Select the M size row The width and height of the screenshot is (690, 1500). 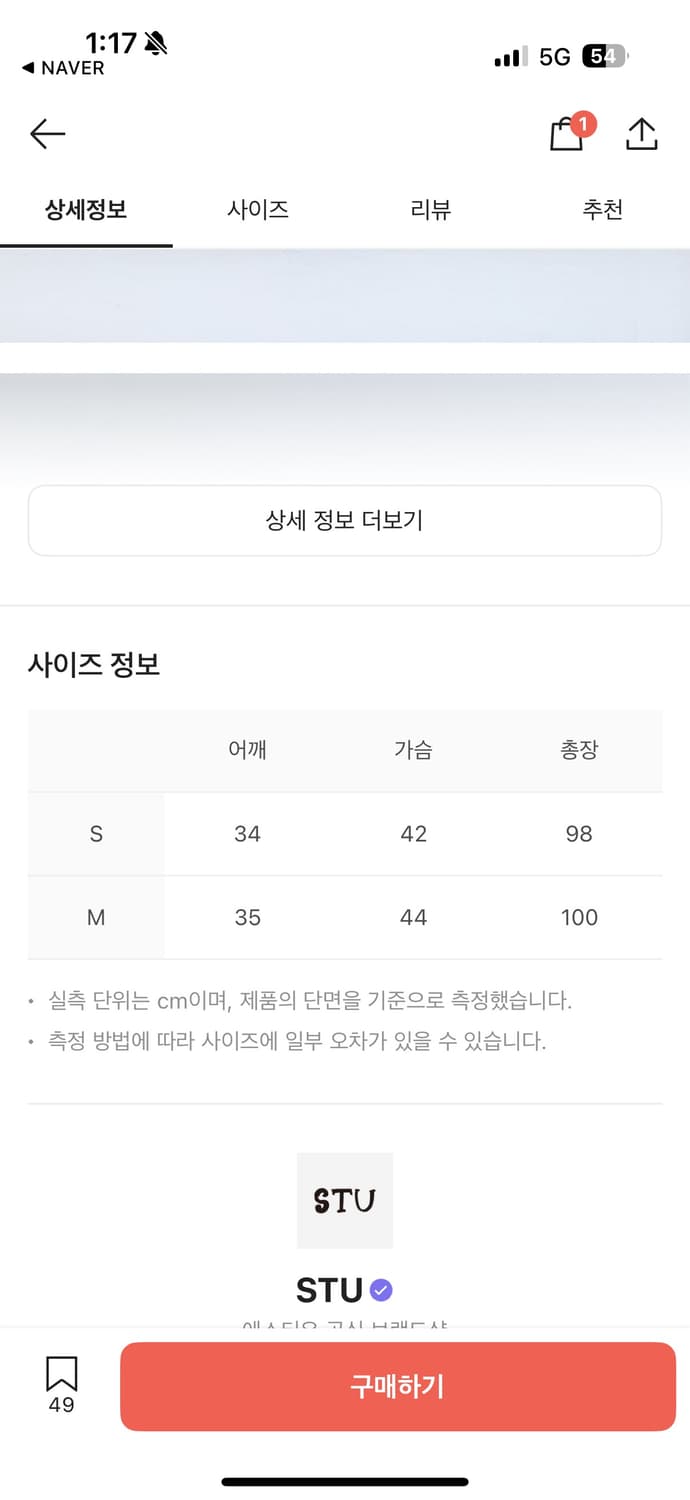(95, 917)
